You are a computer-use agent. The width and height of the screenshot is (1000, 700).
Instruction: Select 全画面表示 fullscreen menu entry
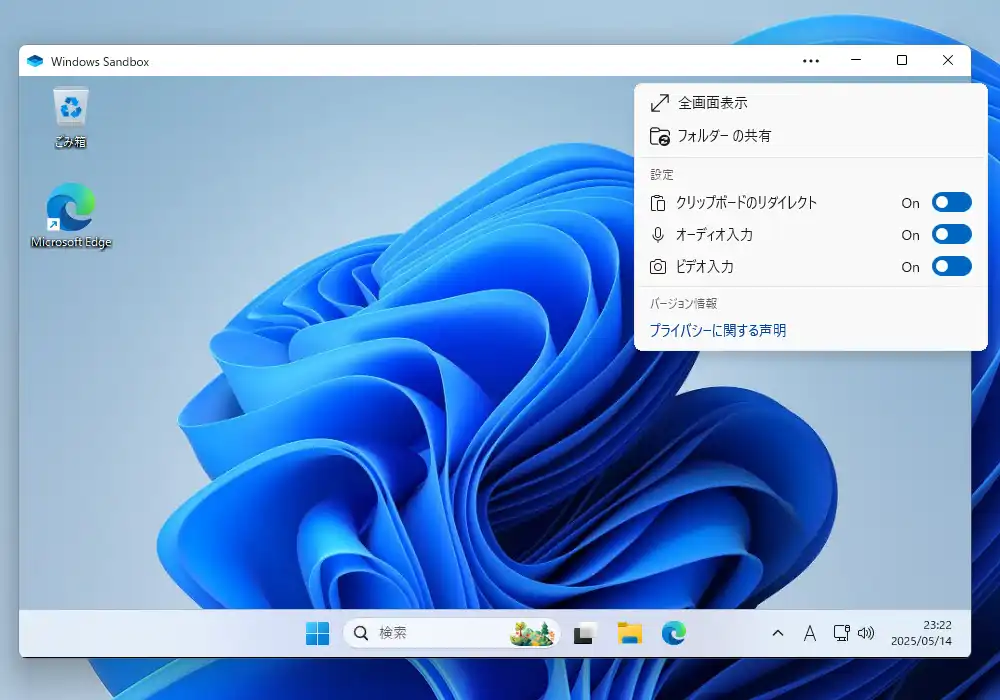coord(811,103)
